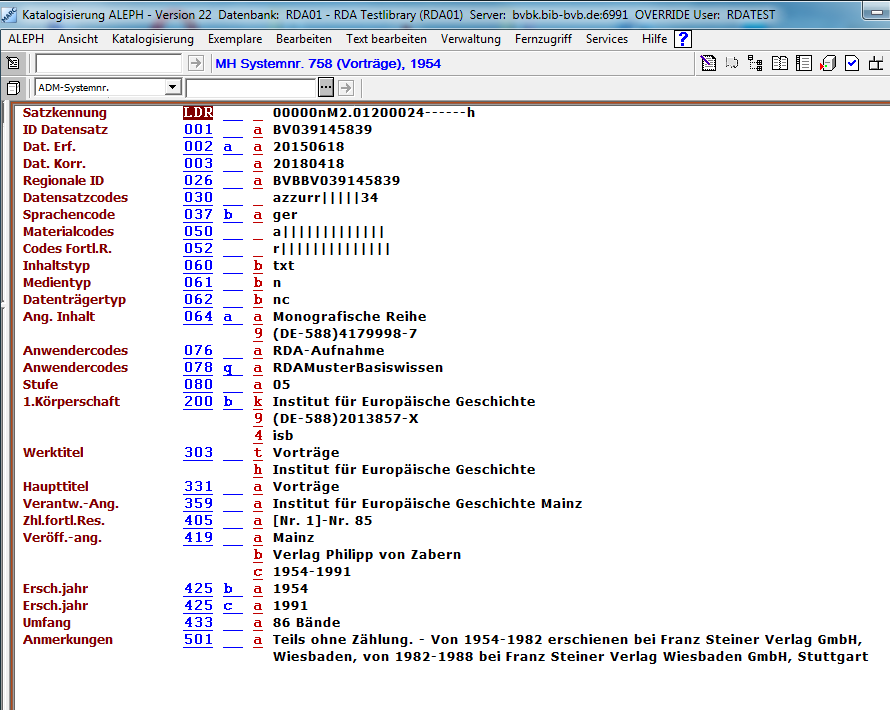The height and width of the screenshot is (710, 890).
Task: Click the items cube icon beside ADM-Systemnr.
Action: tap(13, 88)
